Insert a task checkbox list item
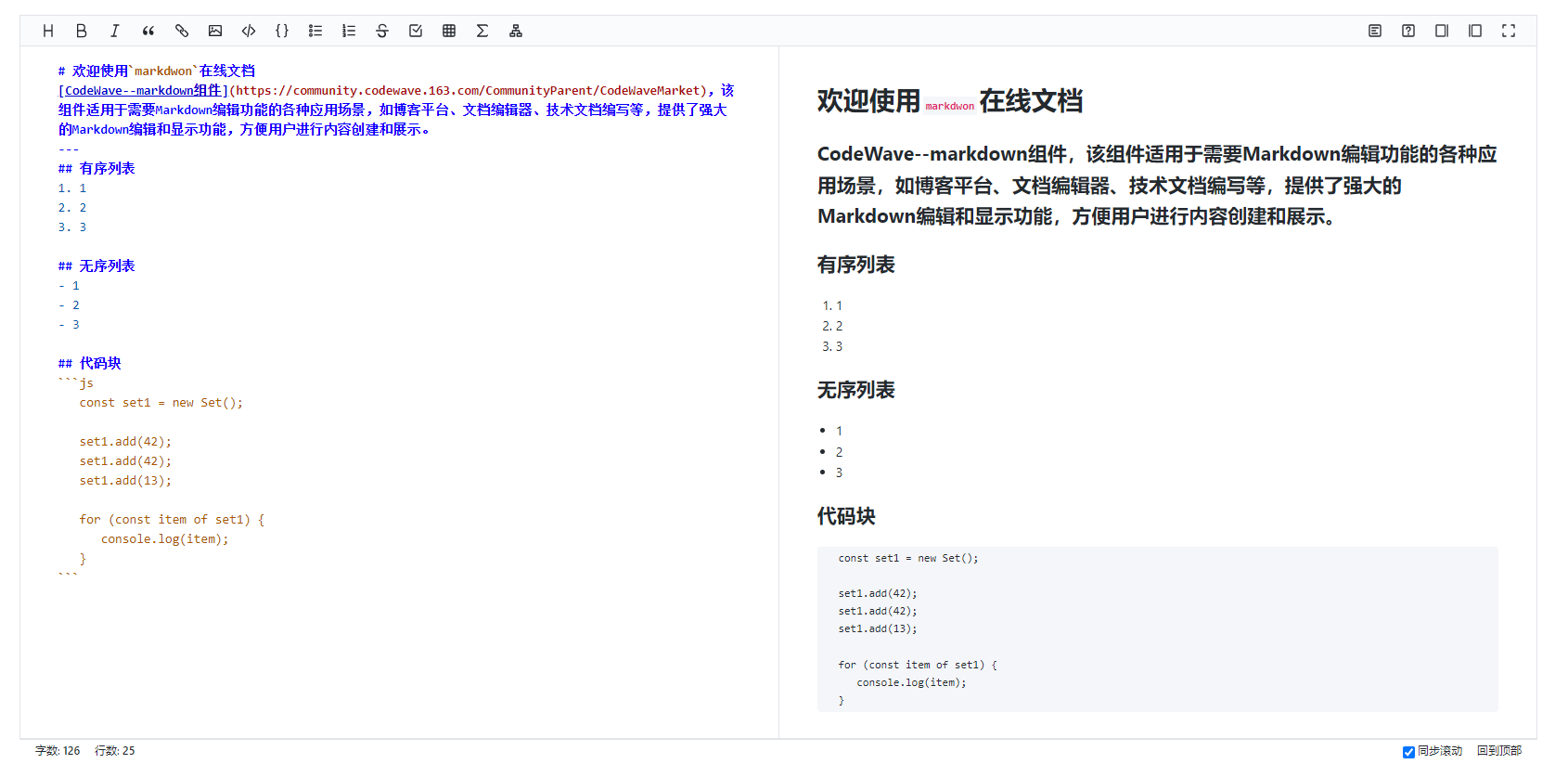The width and height of the screenshot is (1568, 764). point(416,31)
